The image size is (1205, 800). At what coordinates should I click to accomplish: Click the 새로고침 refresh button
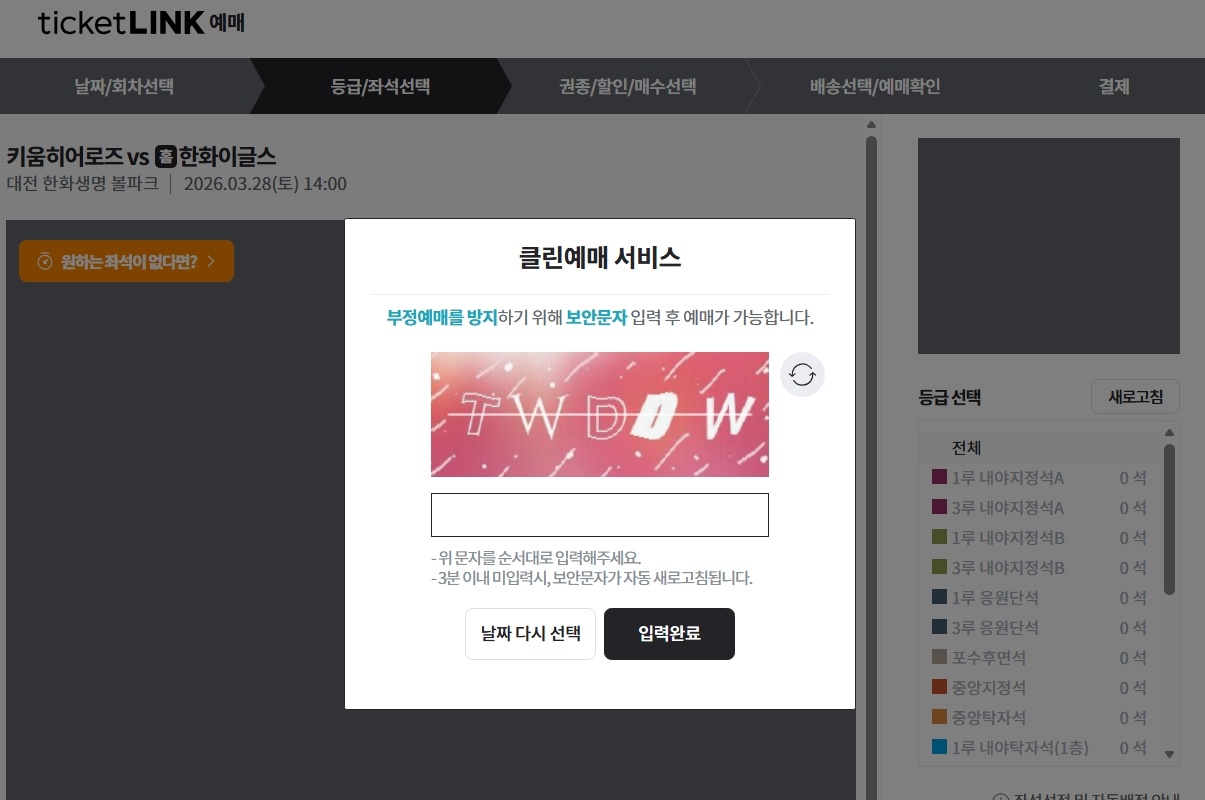pos(1135,397)
